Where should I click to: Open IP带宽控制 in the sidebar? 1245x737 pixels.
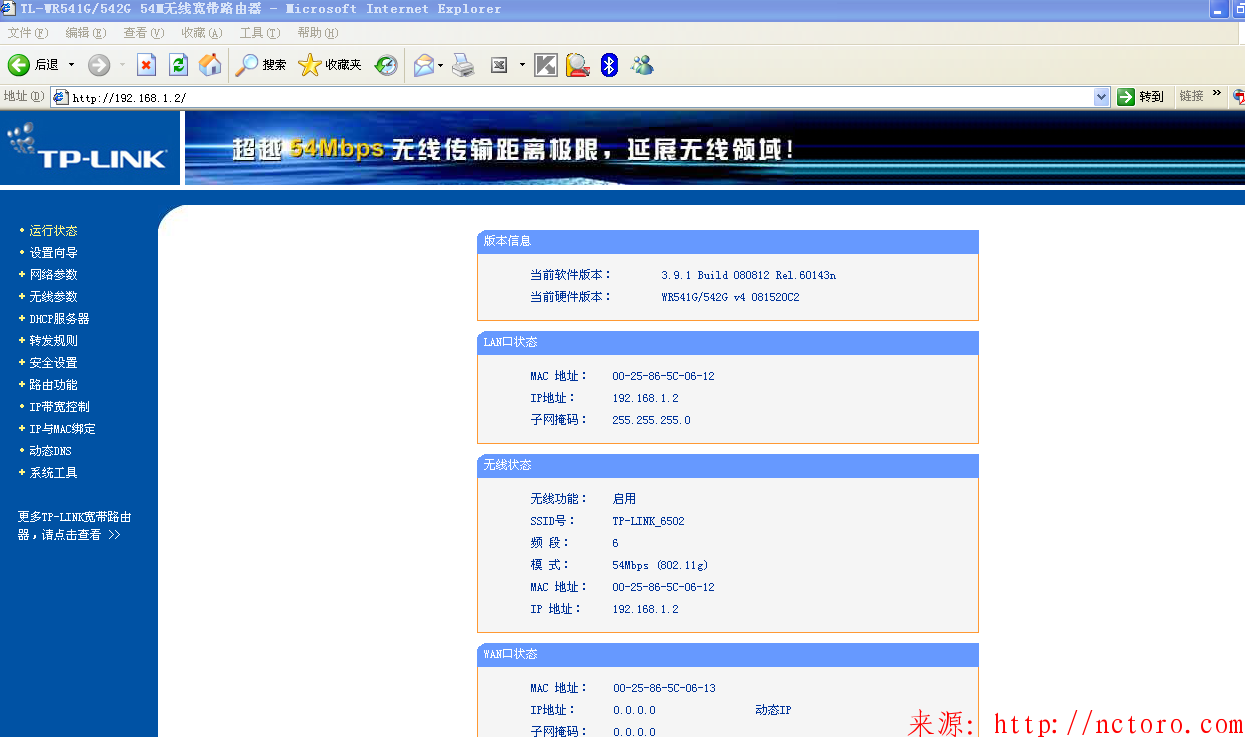click(59, 407)
